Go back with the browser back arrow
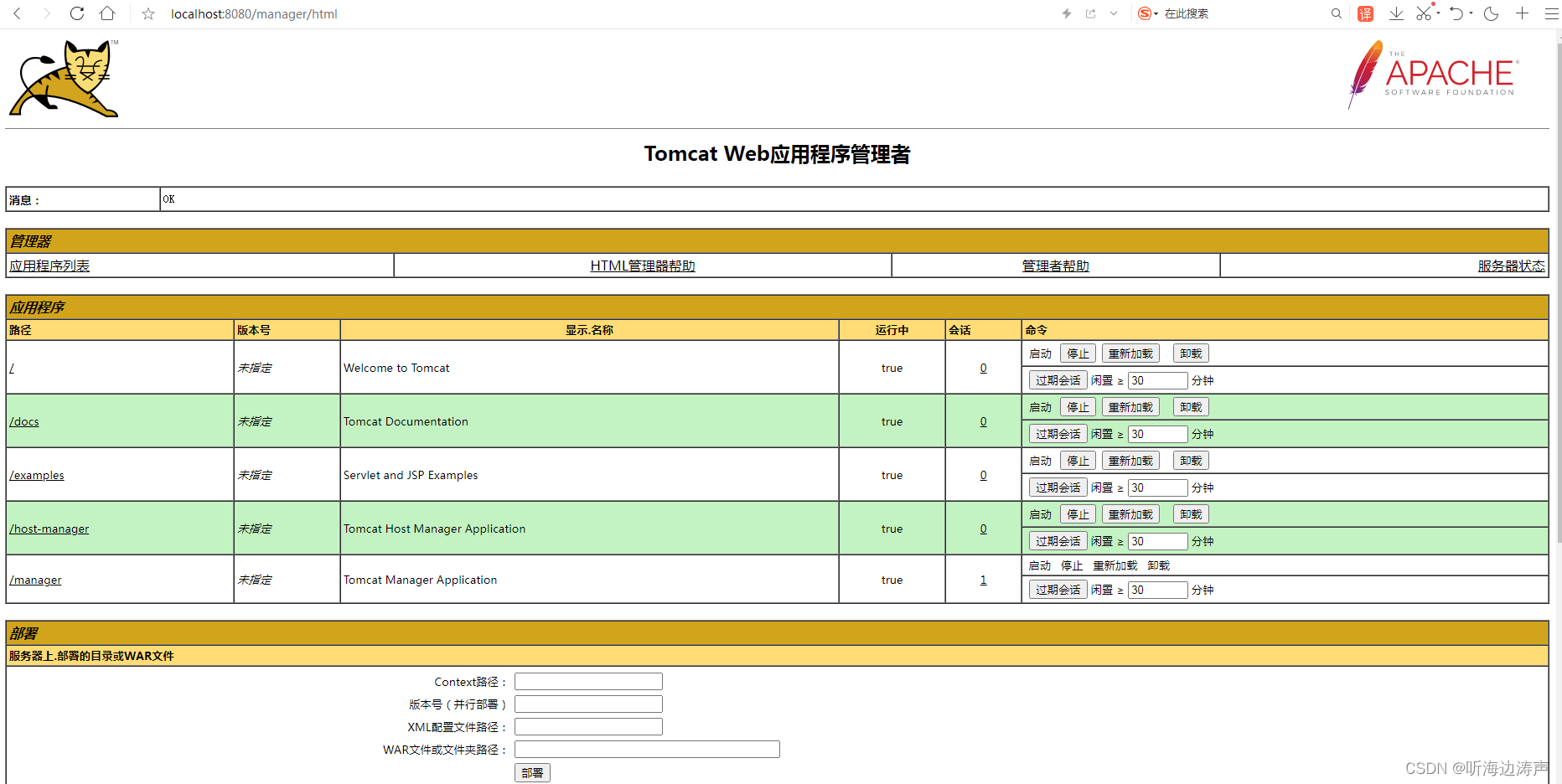Image resolution: width=1562 pixels, height=784 pixels. (x=17, y=13)
